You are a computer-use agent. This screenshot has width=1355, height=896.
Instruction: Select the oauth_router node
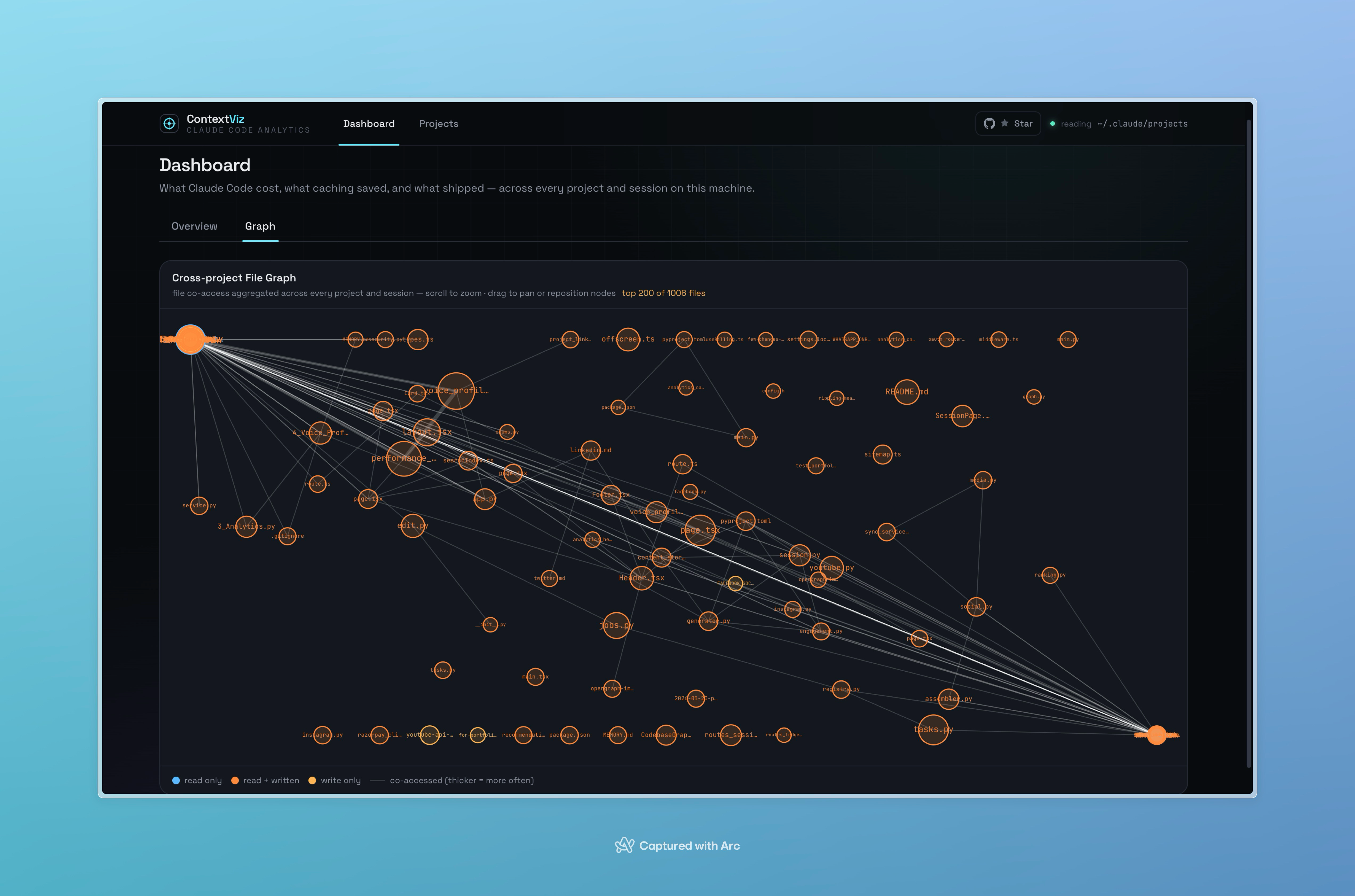(946, 339)
